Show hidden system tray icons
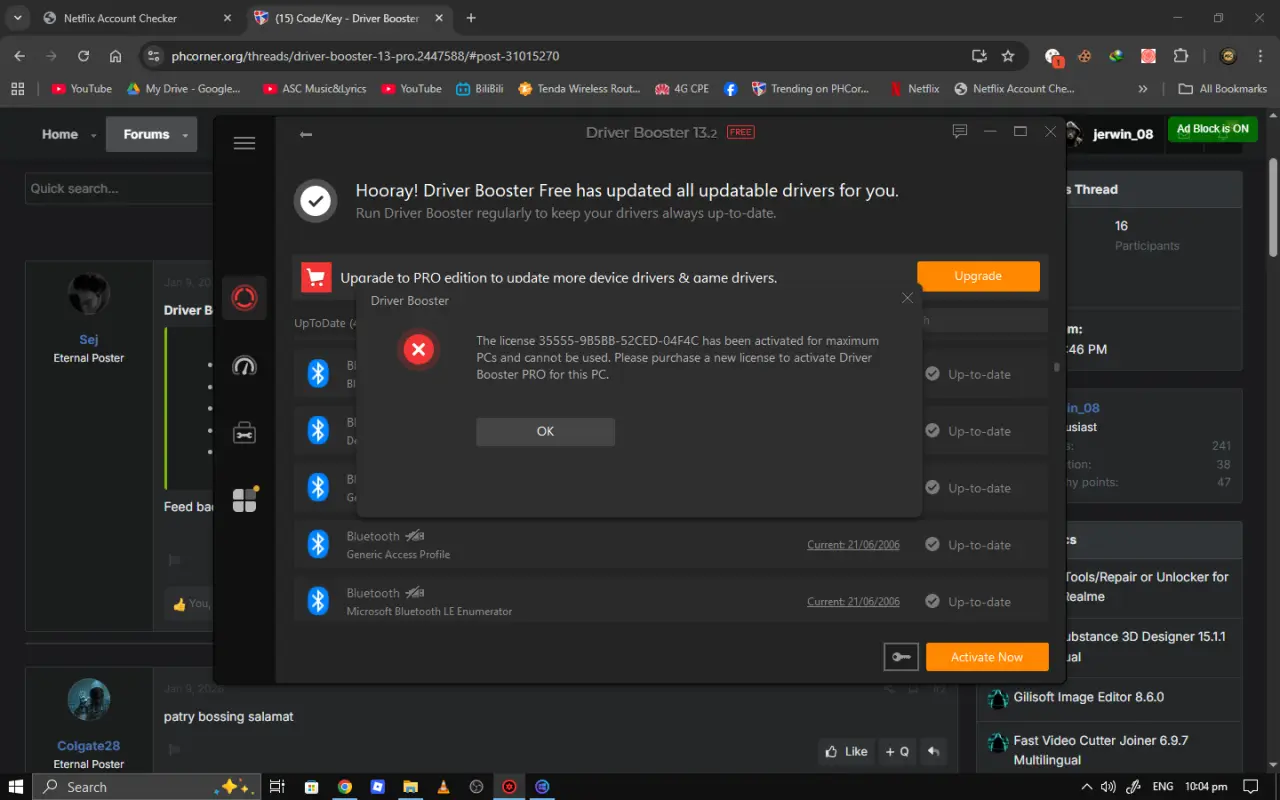 pyautogui.click(x=1087, y=787)
